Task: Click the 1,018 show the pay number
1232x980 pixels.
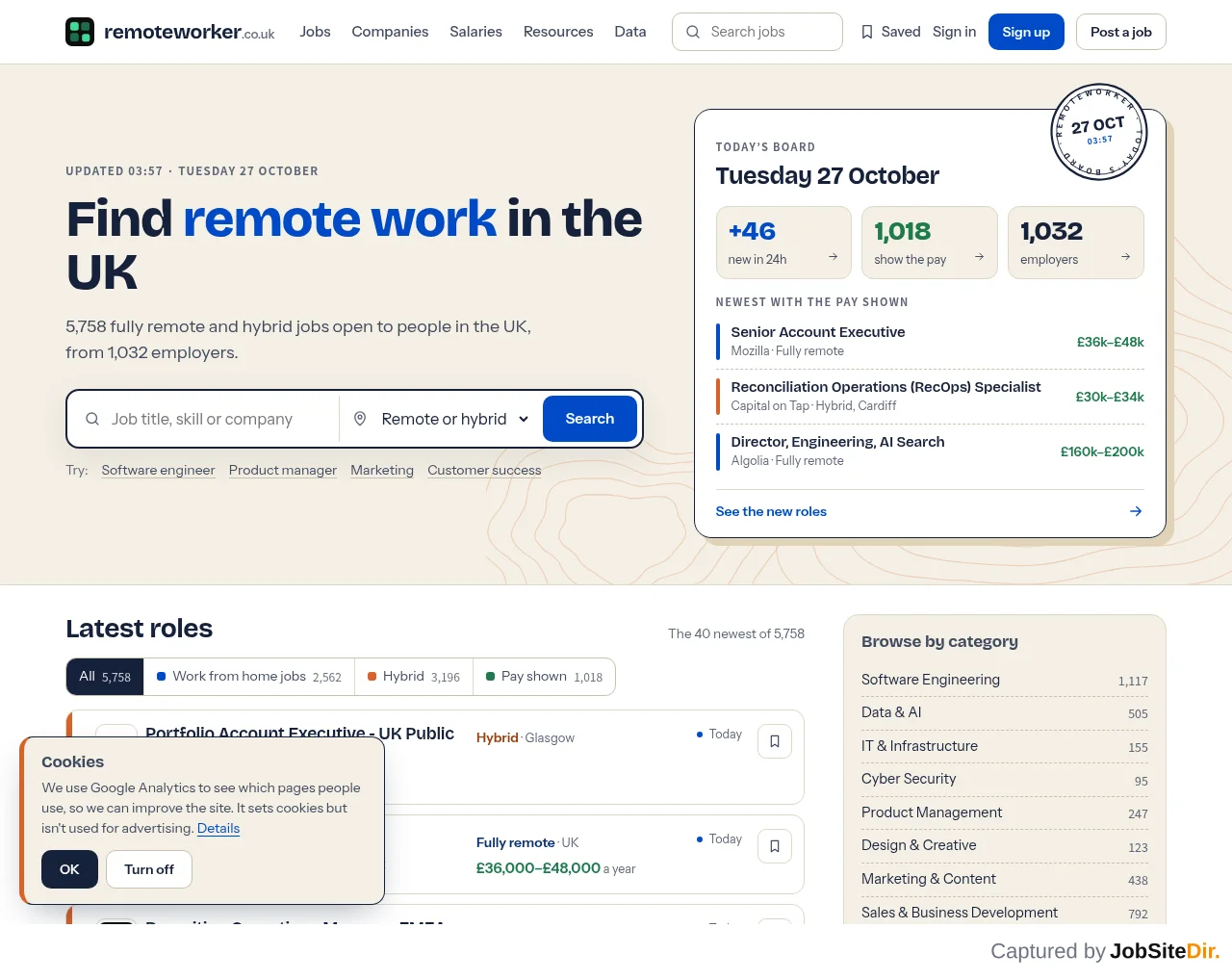Action: coord(902,231)
